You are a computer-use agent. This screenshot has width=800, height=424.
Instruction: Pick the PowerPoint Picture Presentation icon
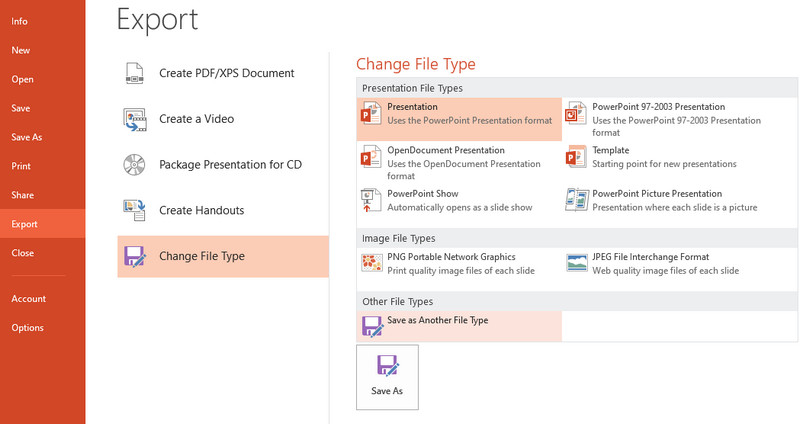(577, 199)
